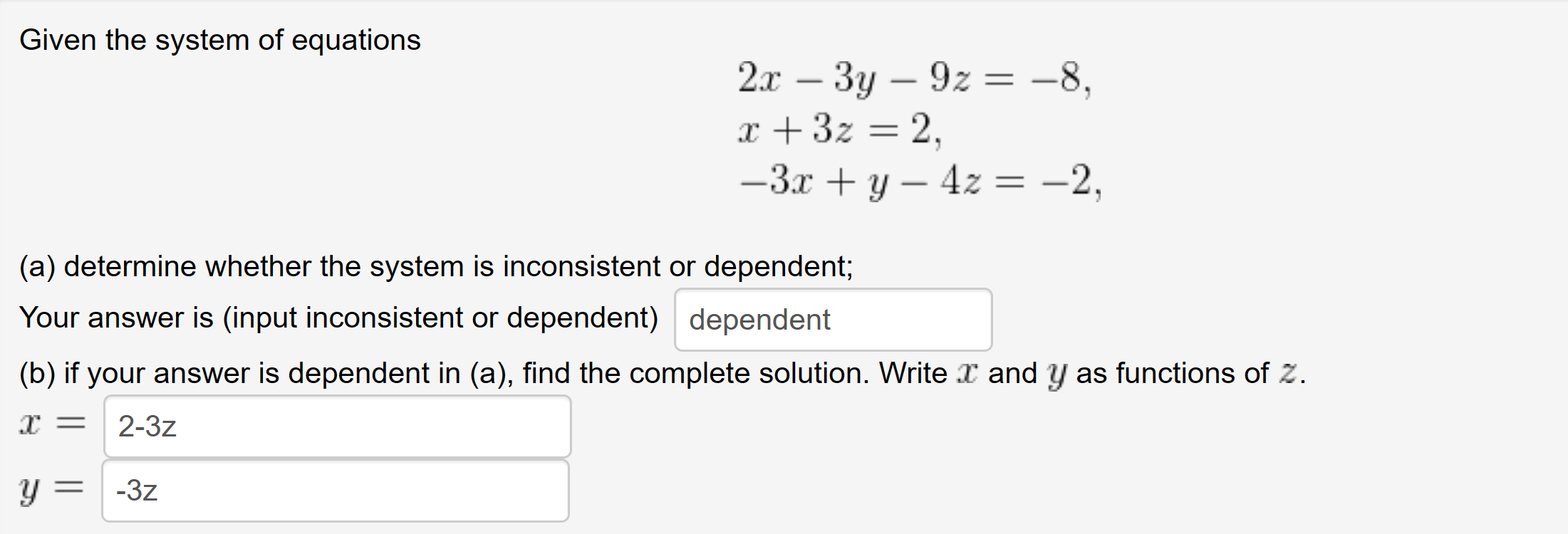Click the answer box containing 'dependent'
This screenshot has height=534, width=1568.
pyautogui.click(x=831, y=320)
